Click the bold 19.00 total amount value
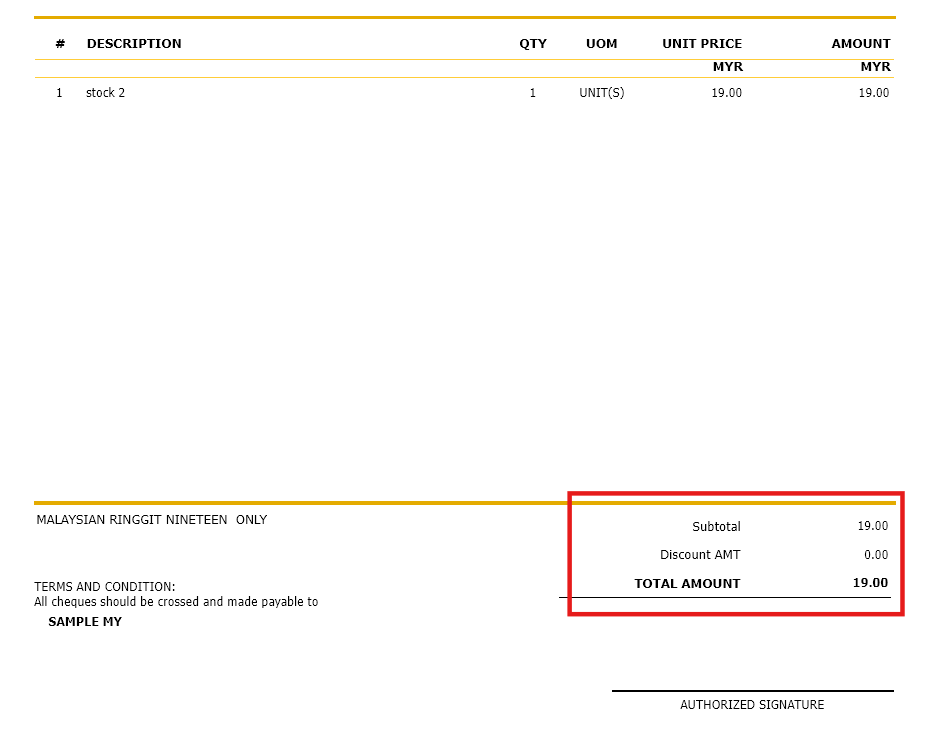928x744 pixels. [x=870, y=583]
